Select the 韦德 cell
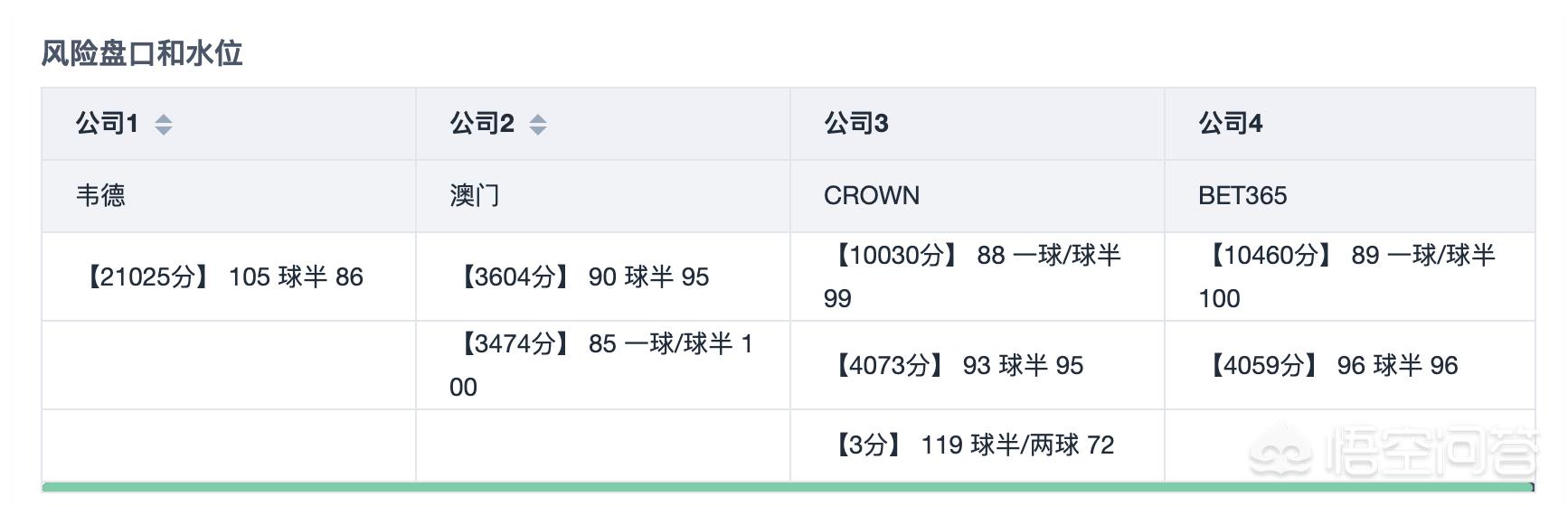1568x506 pixels. pos(229,196)
